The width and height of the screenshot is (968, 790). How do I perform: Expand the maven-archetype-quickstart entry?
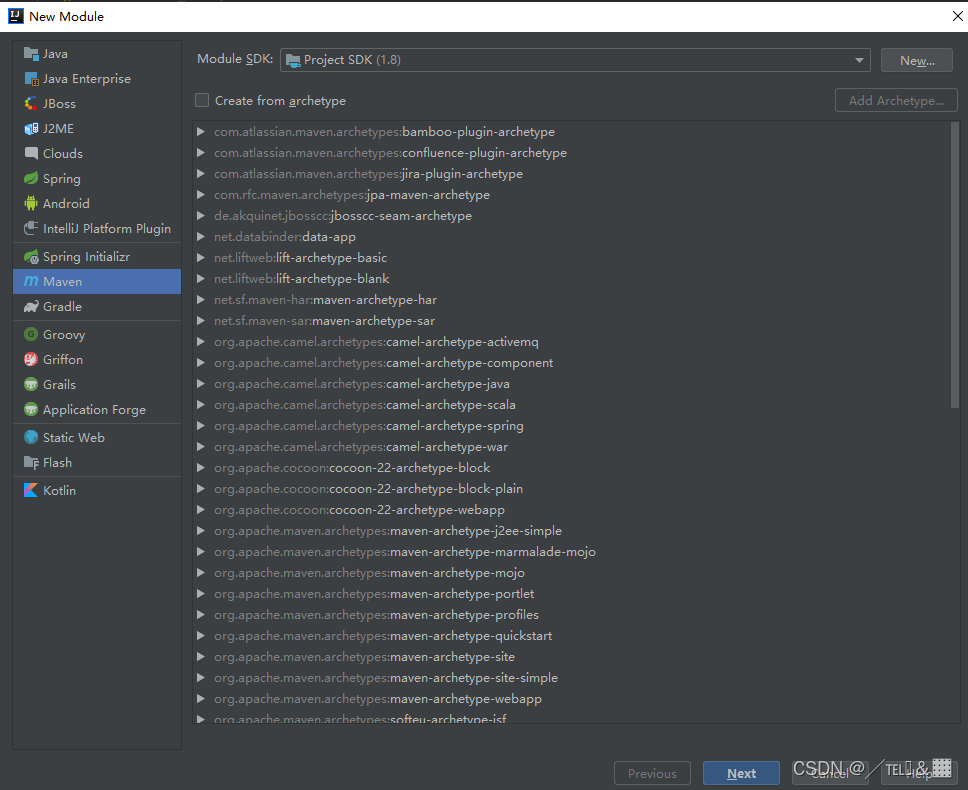point(200,635)
